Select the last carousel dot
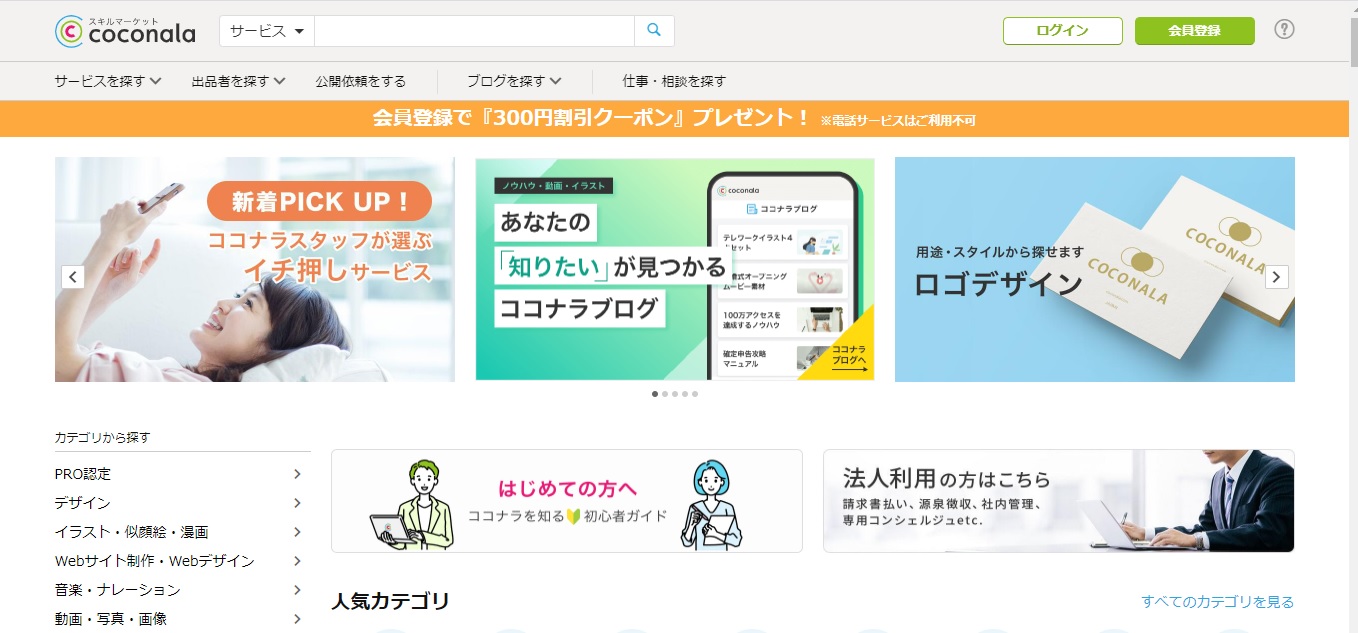Screen dimensions: 1358x633 [695, 394]
